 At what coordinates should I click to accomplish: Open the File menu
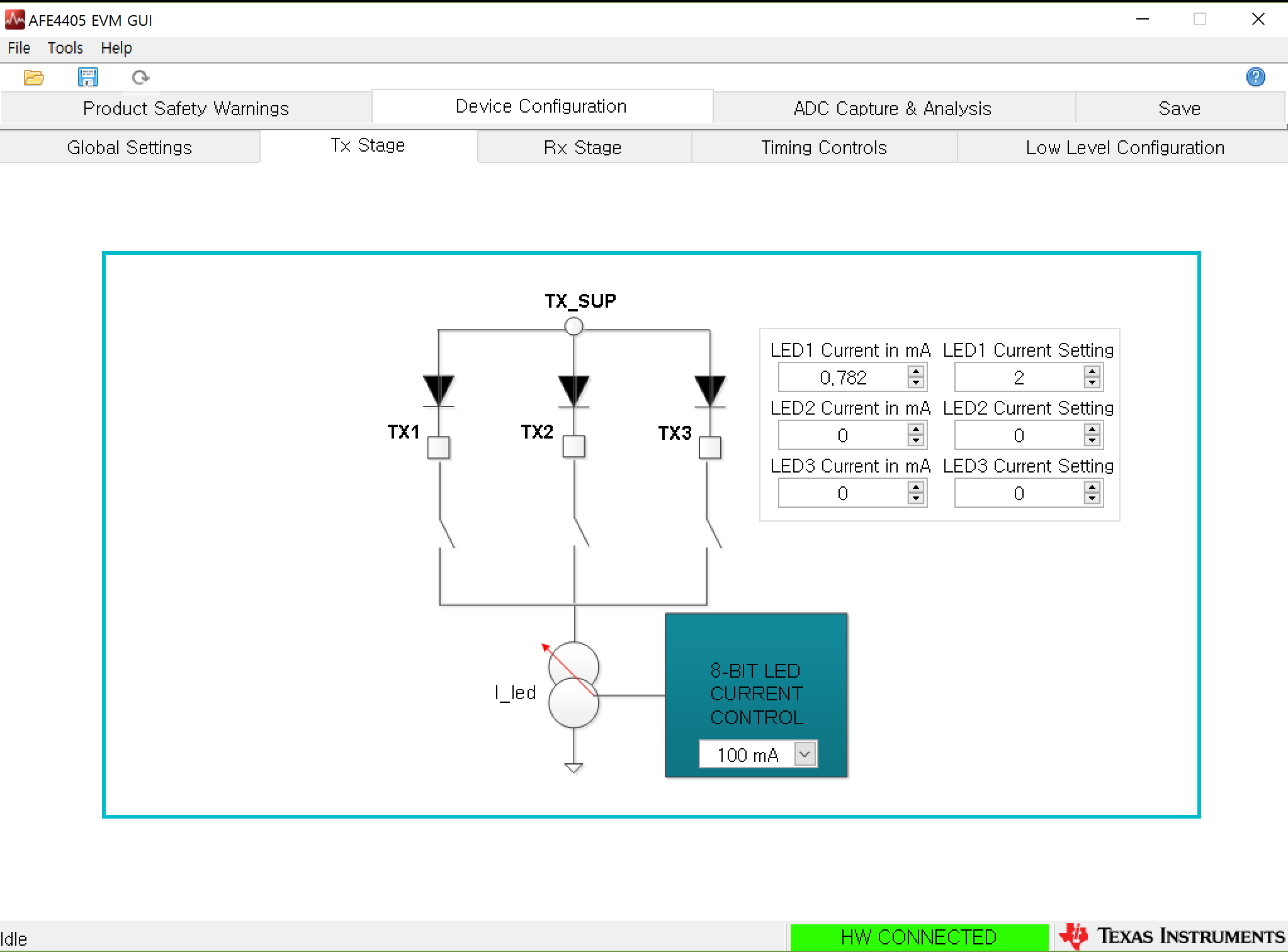pyautogui.click(x=19, y=48)
